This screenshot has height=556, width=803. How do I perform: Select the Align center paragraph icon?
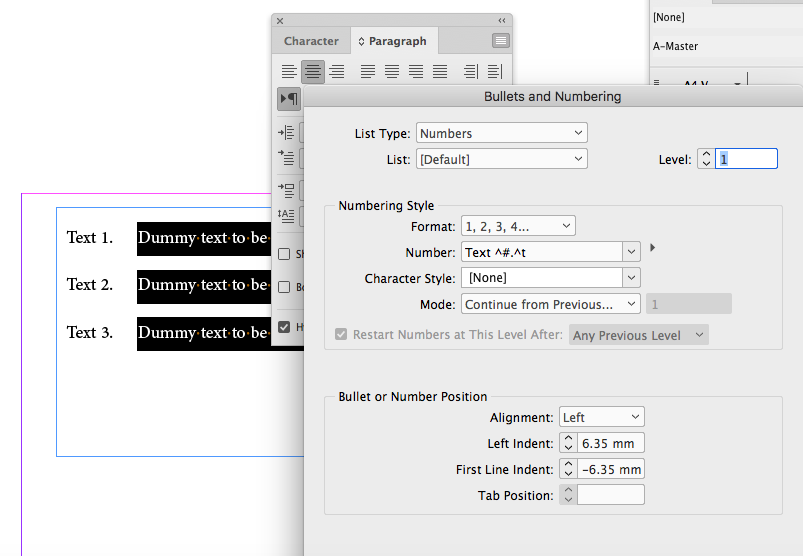(x=313, y=71)
